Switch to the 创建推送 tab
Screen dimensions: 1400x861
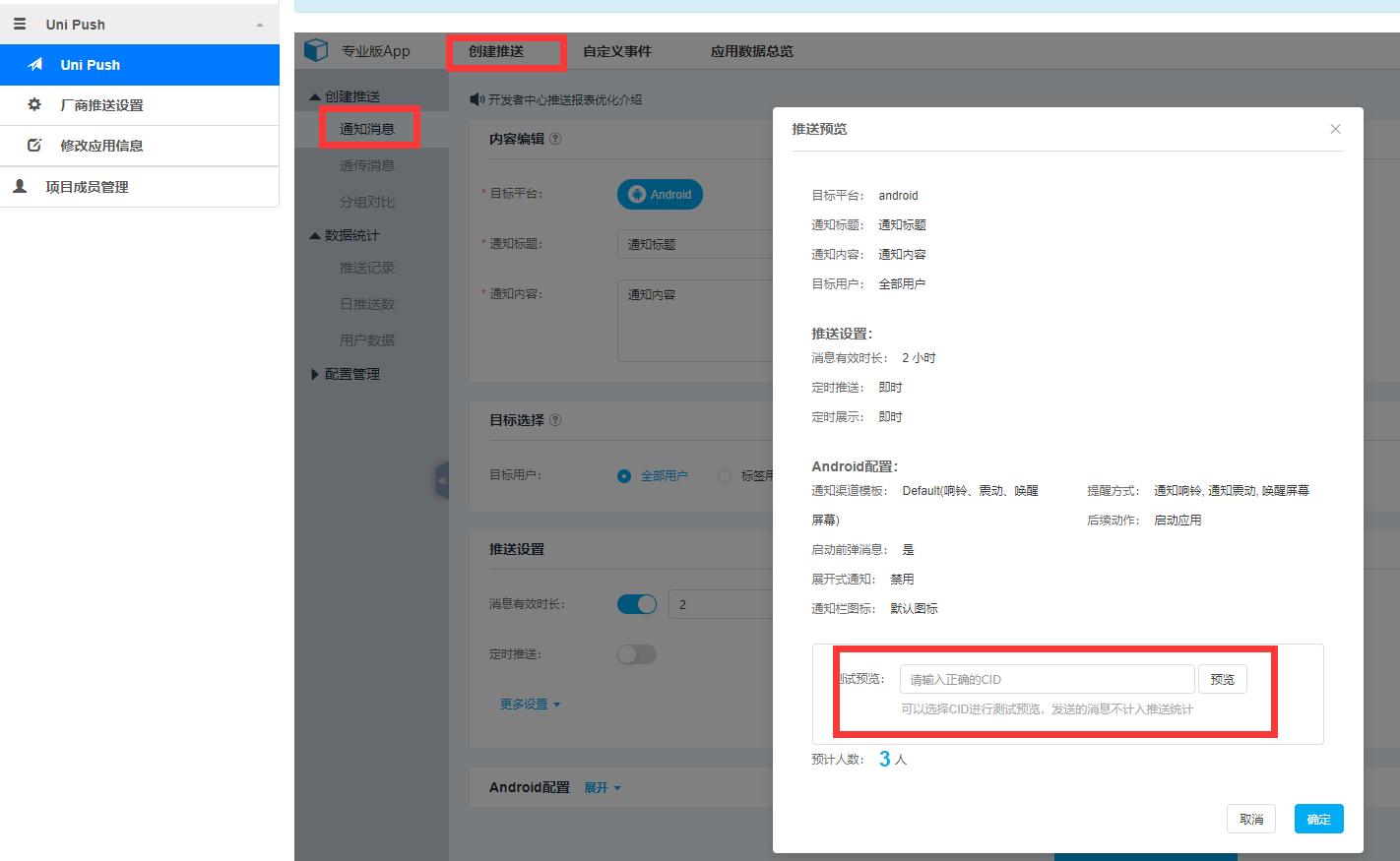496,51
